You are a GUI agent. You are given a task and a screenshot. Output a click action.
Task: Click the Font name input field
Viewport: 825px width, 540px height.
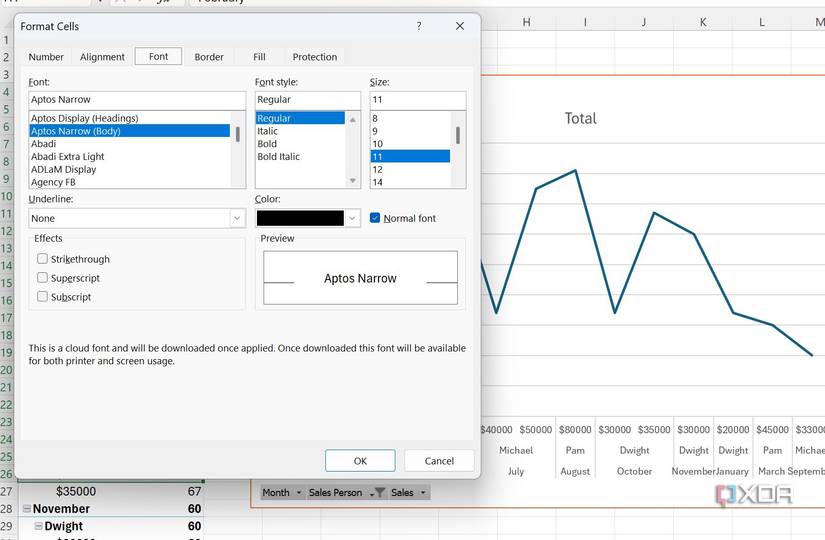point(137,99)
